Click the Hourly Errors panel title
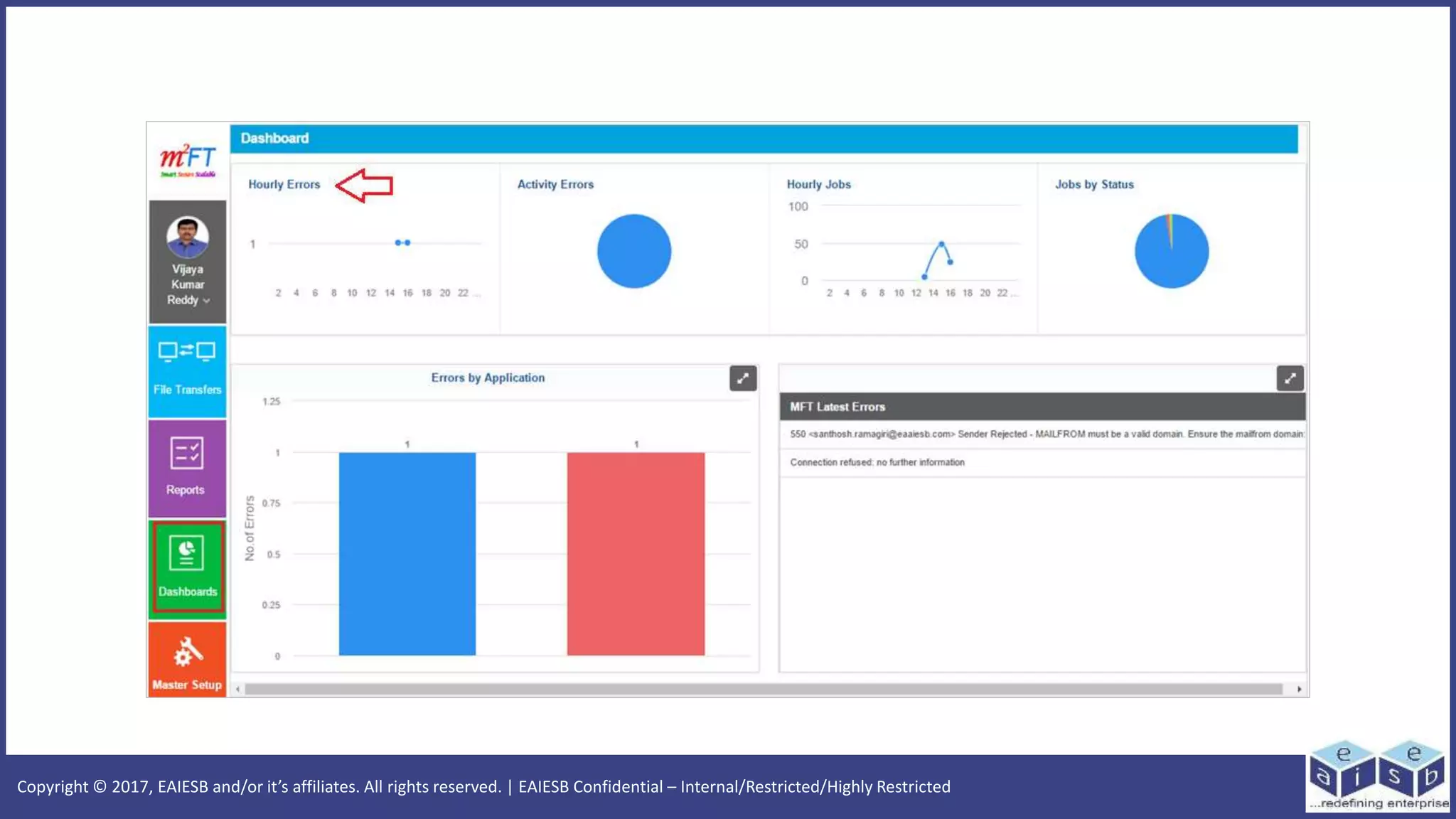Screen dimensions: 1456x819 point(284,184)
